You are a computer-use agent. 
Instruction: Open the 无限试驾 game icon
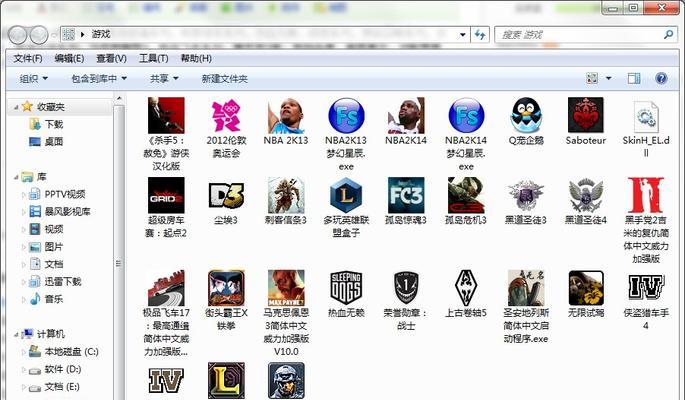585,288
